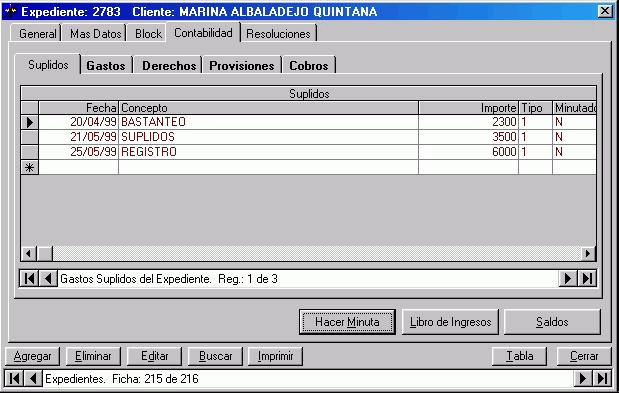Select row selector for SUPLIDOS row
Screen dimensions: 619x393
pos(30,137)
